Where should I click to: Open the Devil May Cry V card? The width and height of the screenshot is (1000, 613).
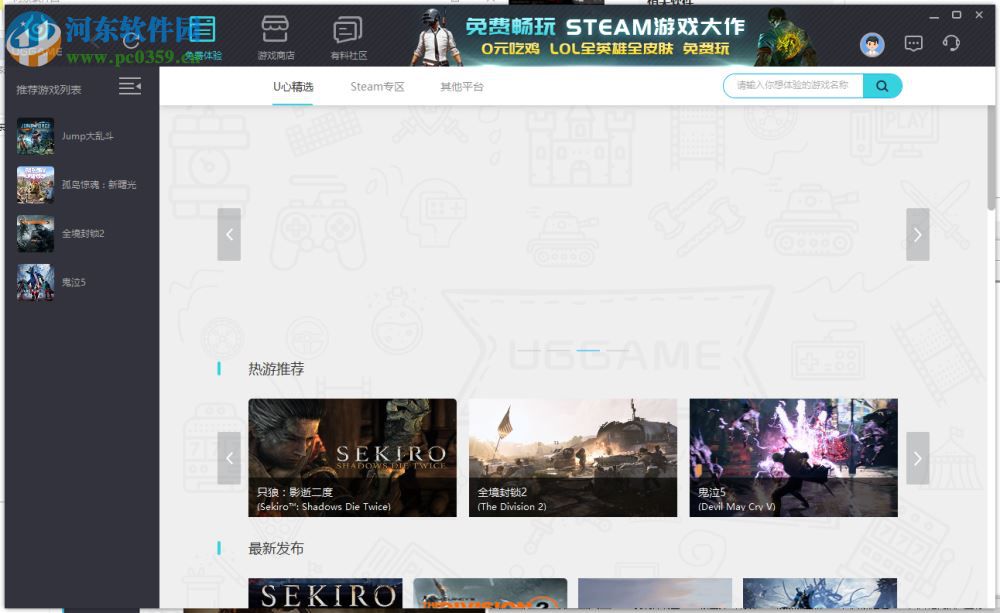(793, 457)
